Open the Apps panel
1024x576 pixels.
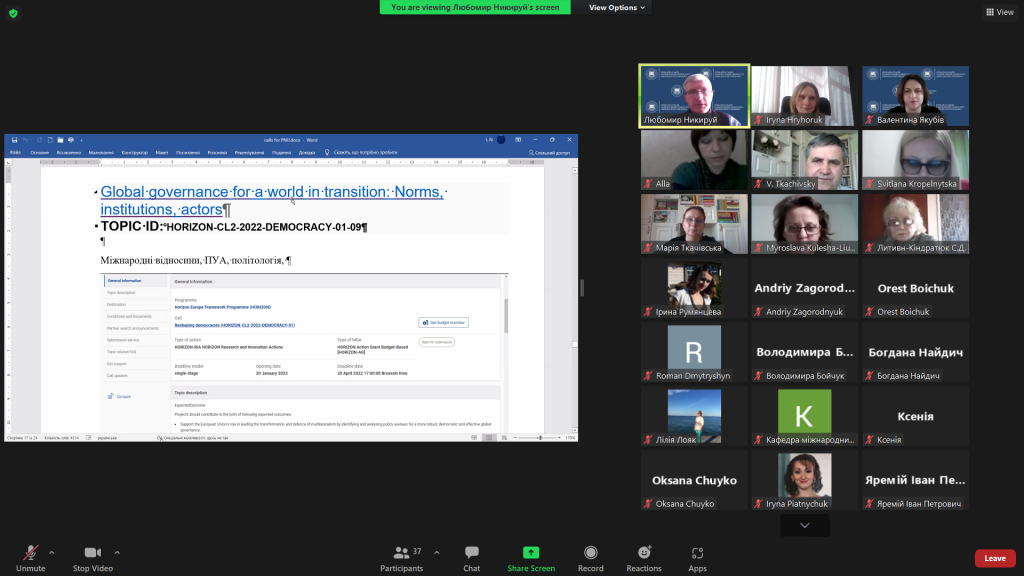click(697, 558)
